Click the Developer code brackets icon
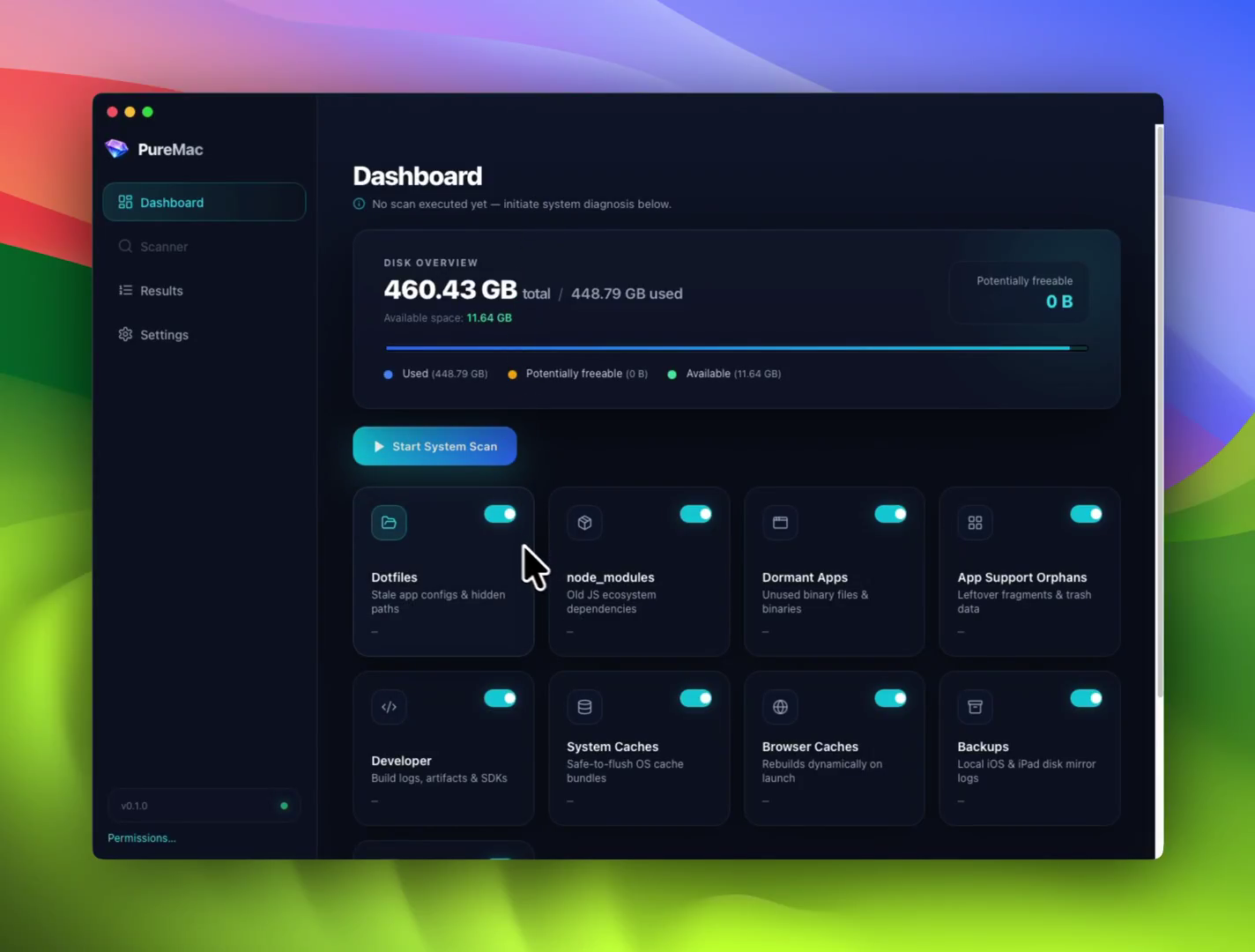This screenshot has width=1255, height=952. (x=389, y=707)
